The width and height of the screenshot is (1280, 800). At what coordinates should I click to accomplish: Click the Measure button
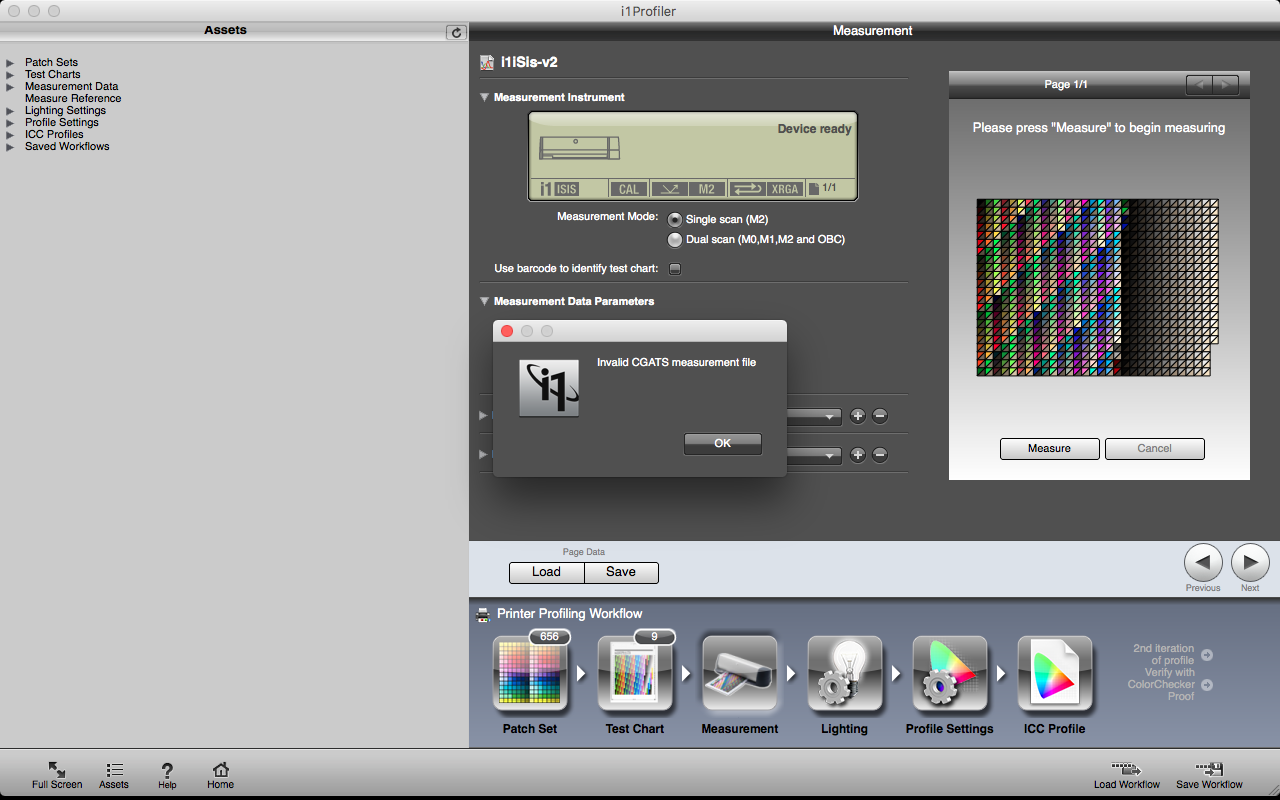1050,449
